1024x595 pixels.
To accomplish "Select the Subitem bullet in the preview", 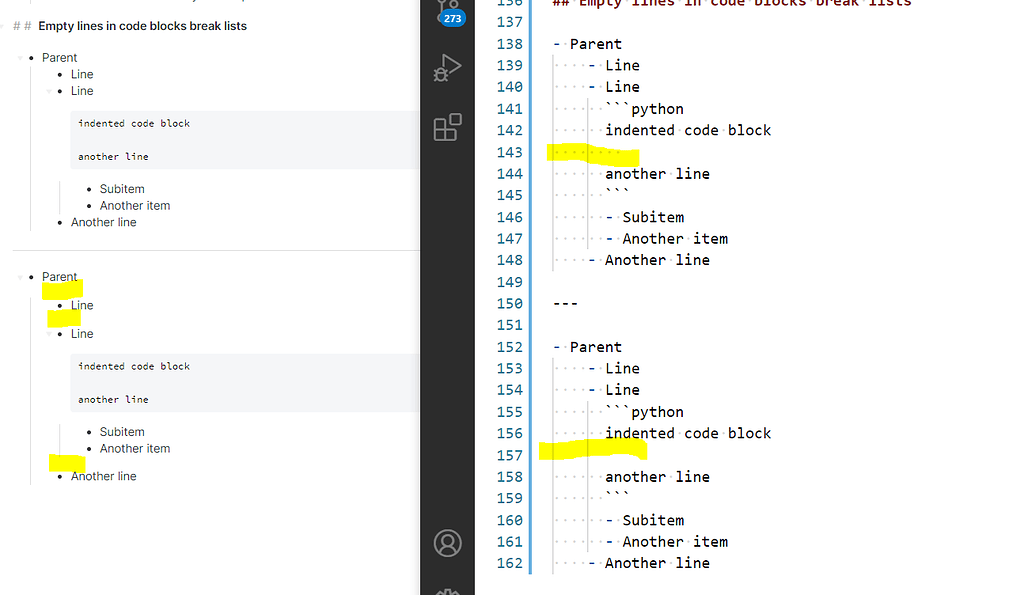I will 121,188.
